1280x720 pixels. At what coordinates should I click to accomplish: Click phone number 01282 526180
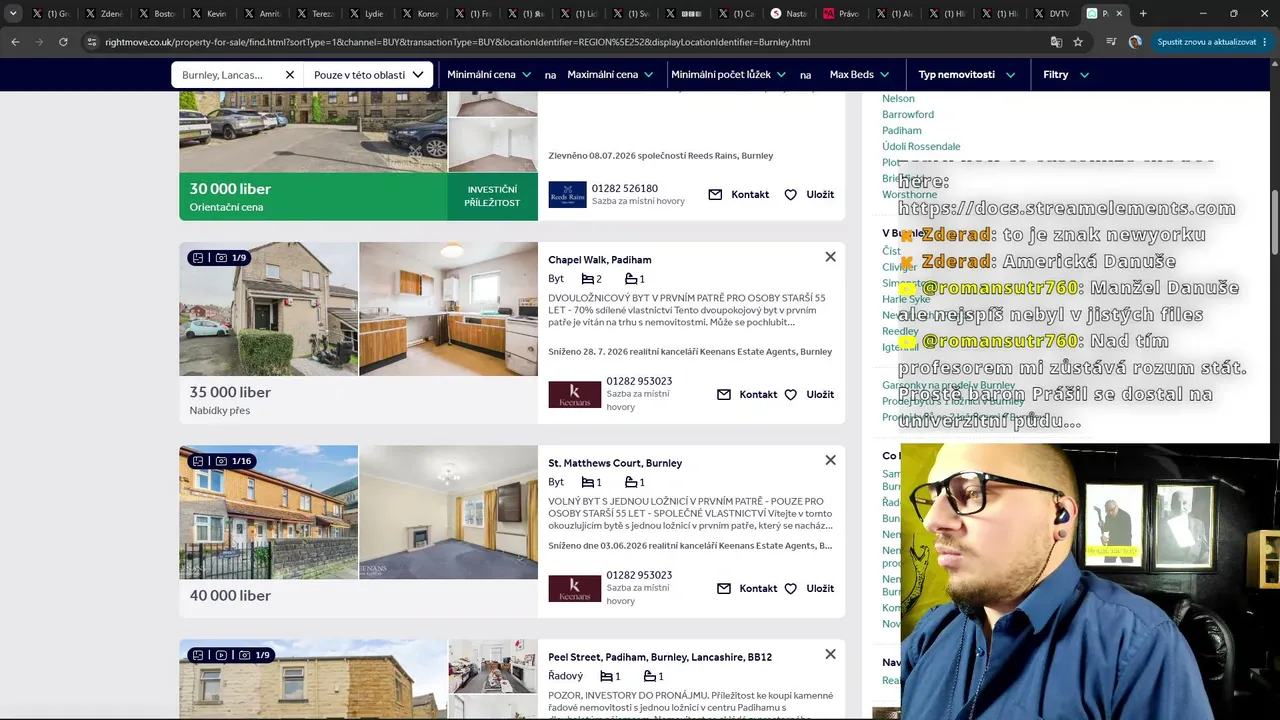625,188
